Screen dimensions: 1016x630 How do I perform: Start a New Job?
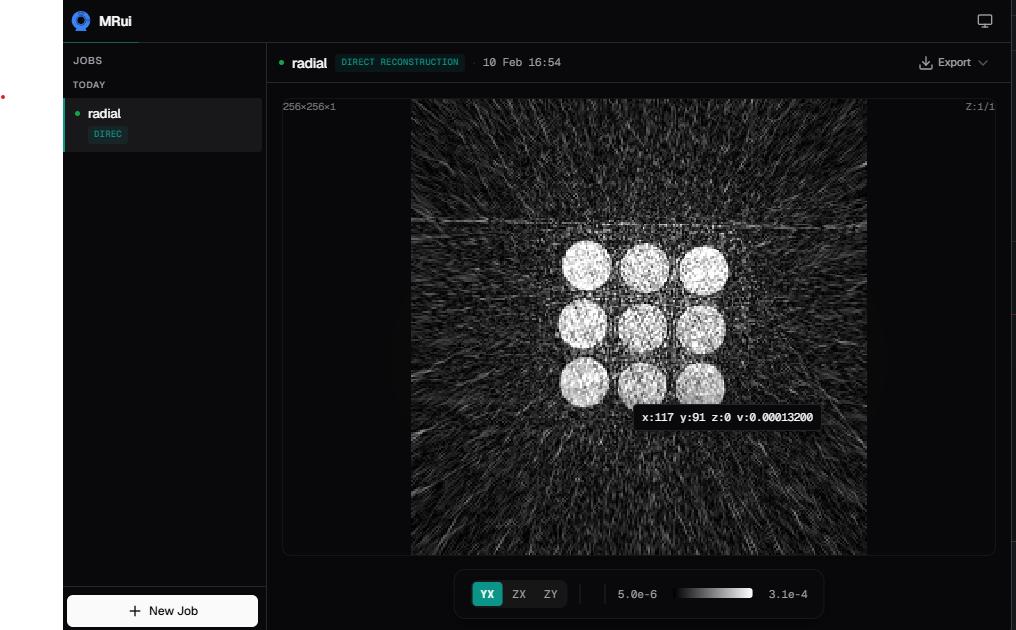[x=163, y=611]
